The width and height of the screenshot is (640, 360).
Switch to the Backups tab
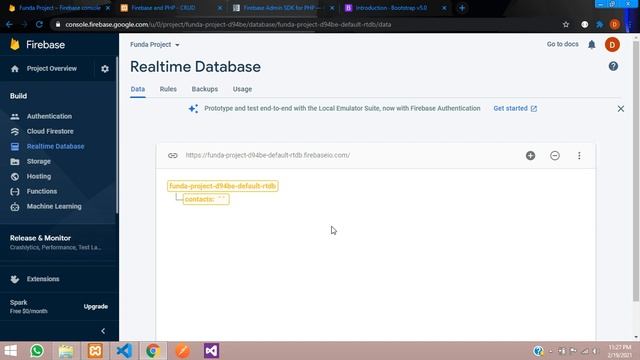(x=204, y=89)
